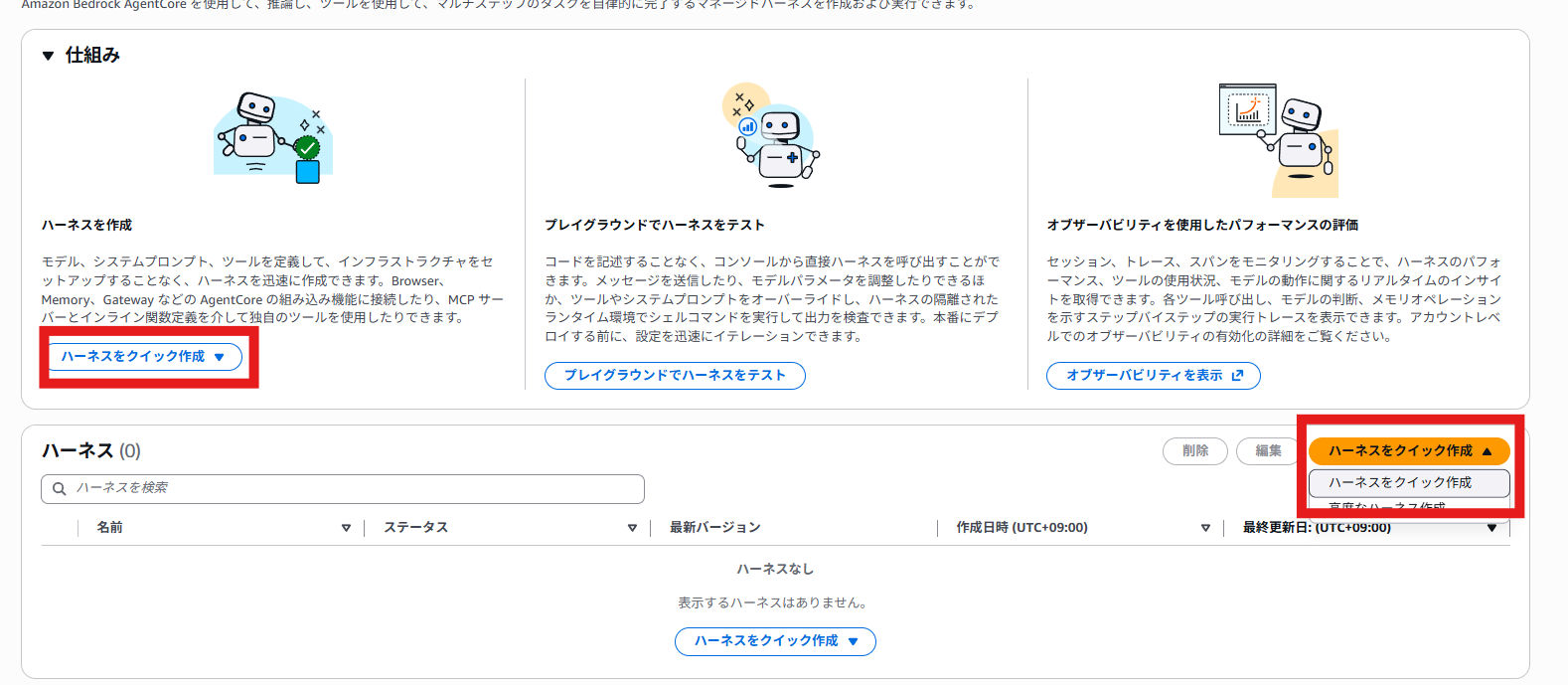Sort by 名前 column arrow
This screenshot has width=1568, height=685.
point(346,528)
